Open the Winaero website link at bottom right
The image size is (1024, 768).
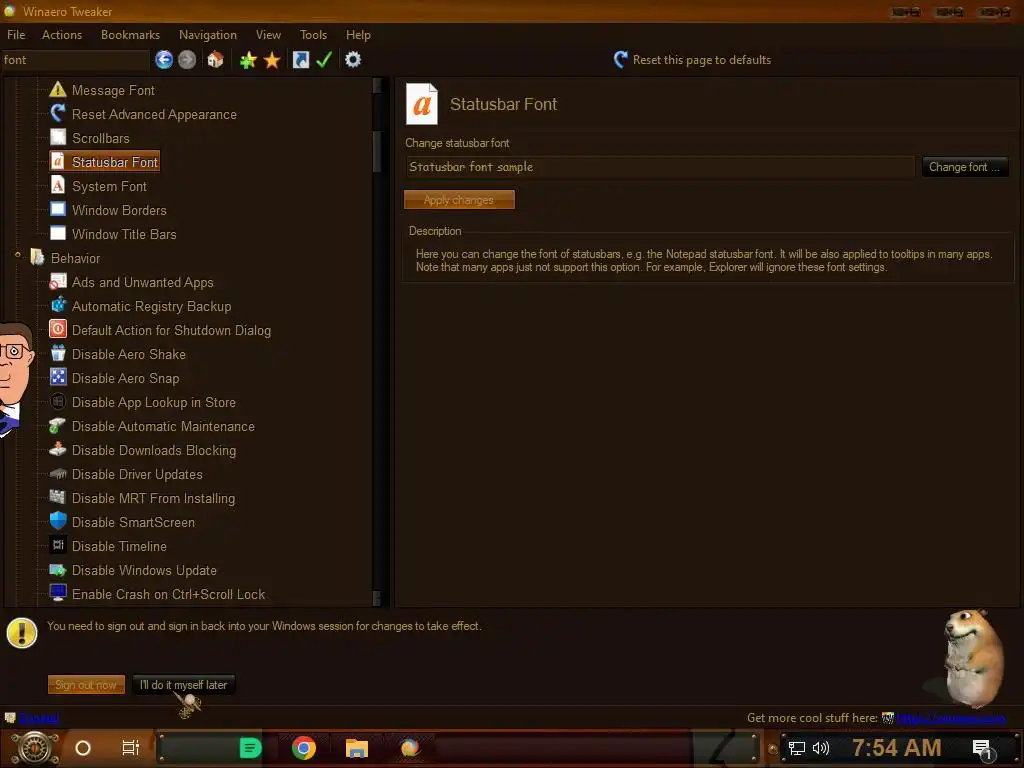(x=951, y=718)
